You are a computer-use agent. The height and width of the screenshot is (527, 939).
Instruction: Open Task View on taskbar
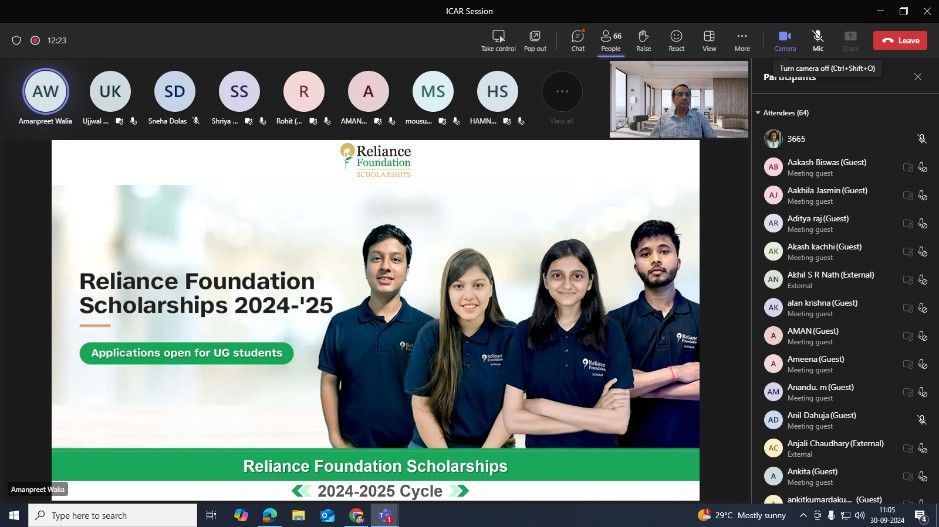(211, 515)
